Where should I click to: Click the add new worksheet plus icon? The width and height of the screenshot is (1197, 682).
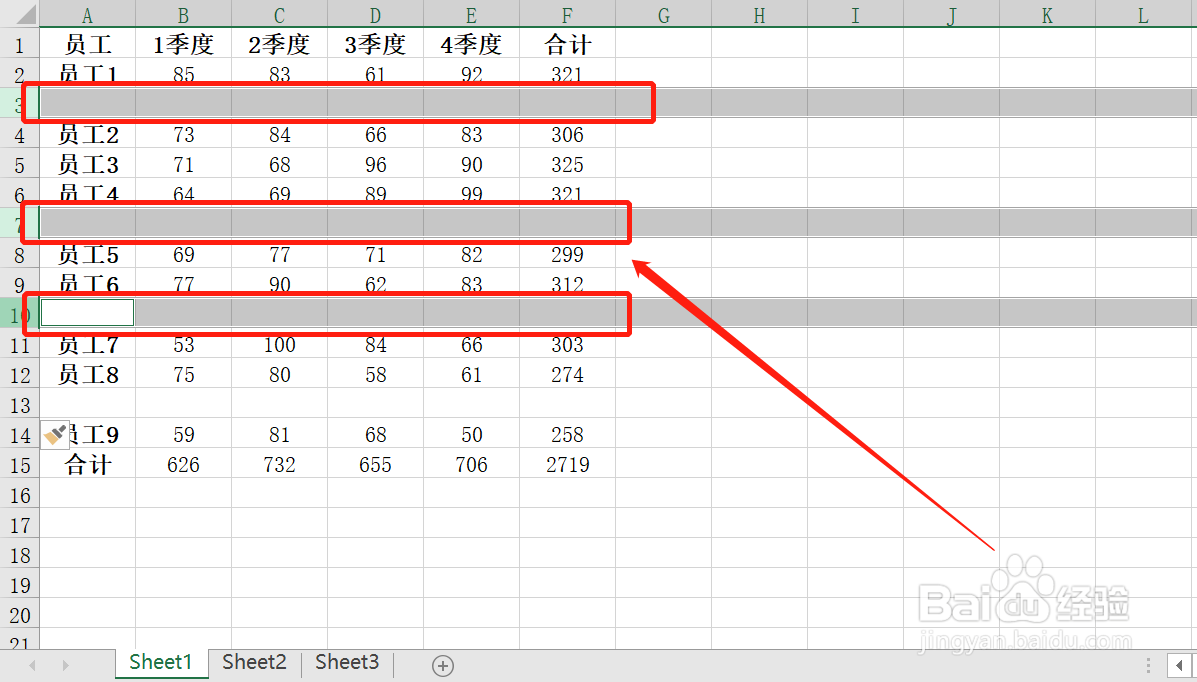[x=442, y=664]
